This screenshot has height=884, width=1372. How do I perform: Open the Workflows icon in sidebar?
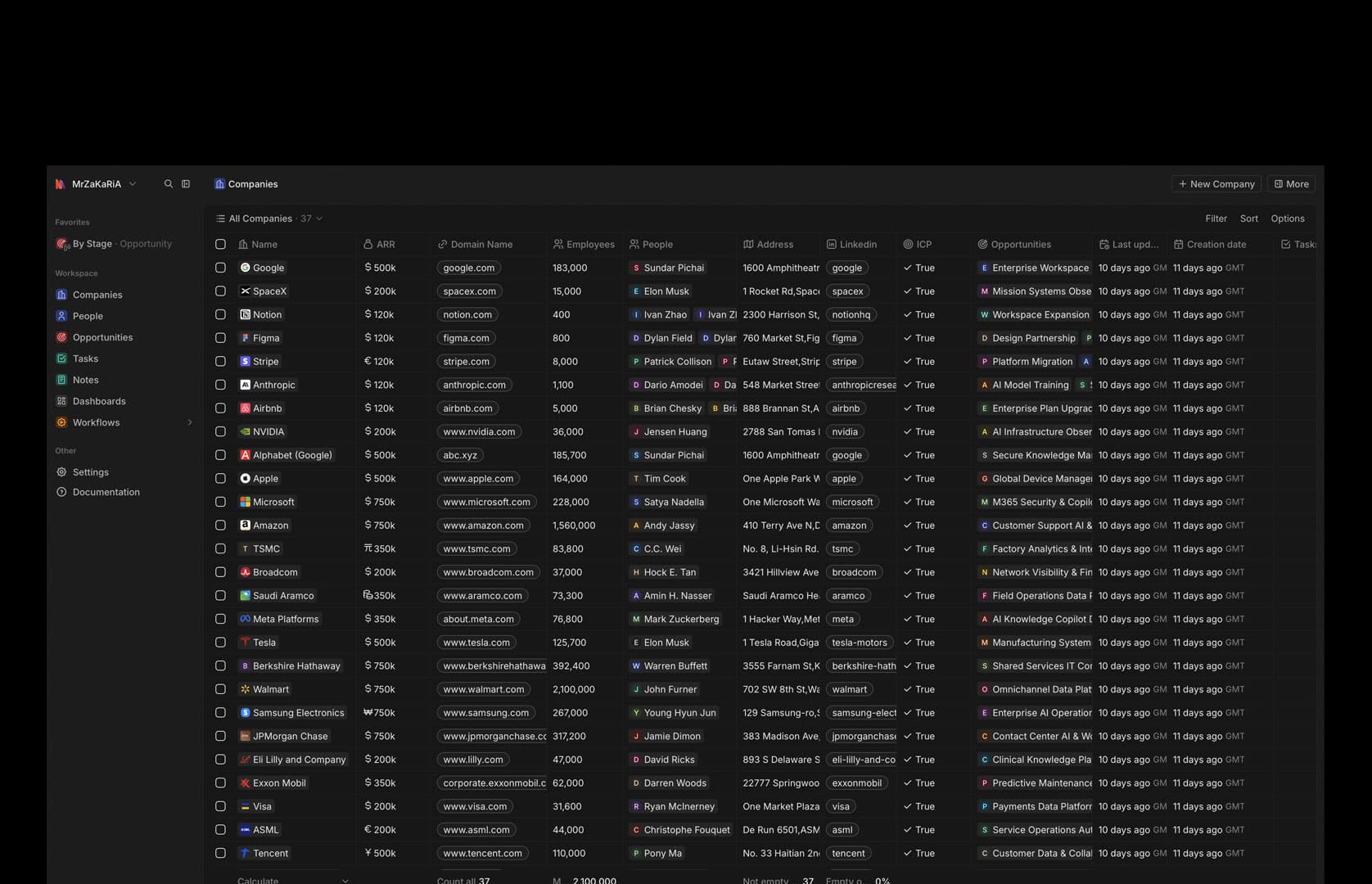tap(61, 422)
